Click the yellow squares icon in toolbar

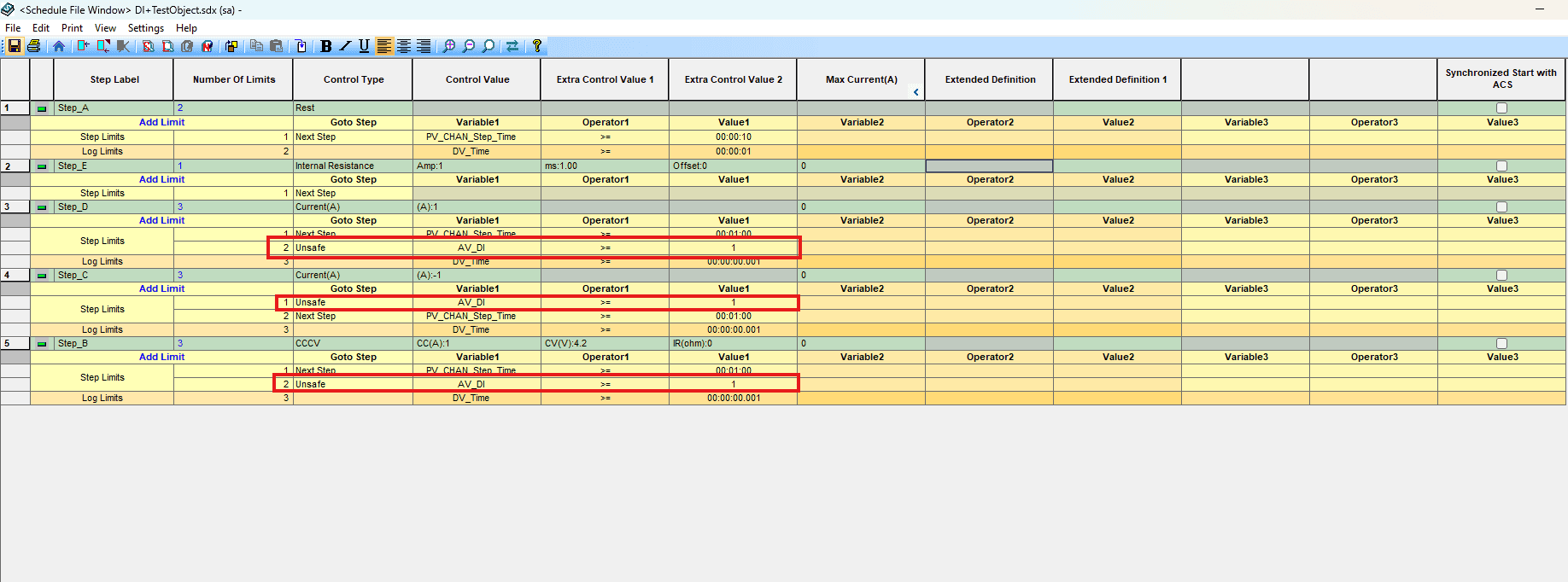tap(231, 46)
